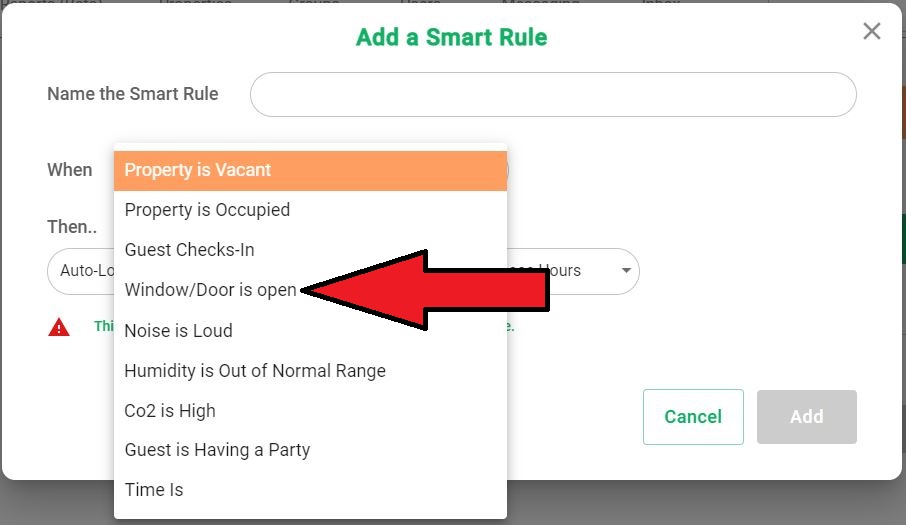Click the red warning triangle icon

click(x=59, y=327)
